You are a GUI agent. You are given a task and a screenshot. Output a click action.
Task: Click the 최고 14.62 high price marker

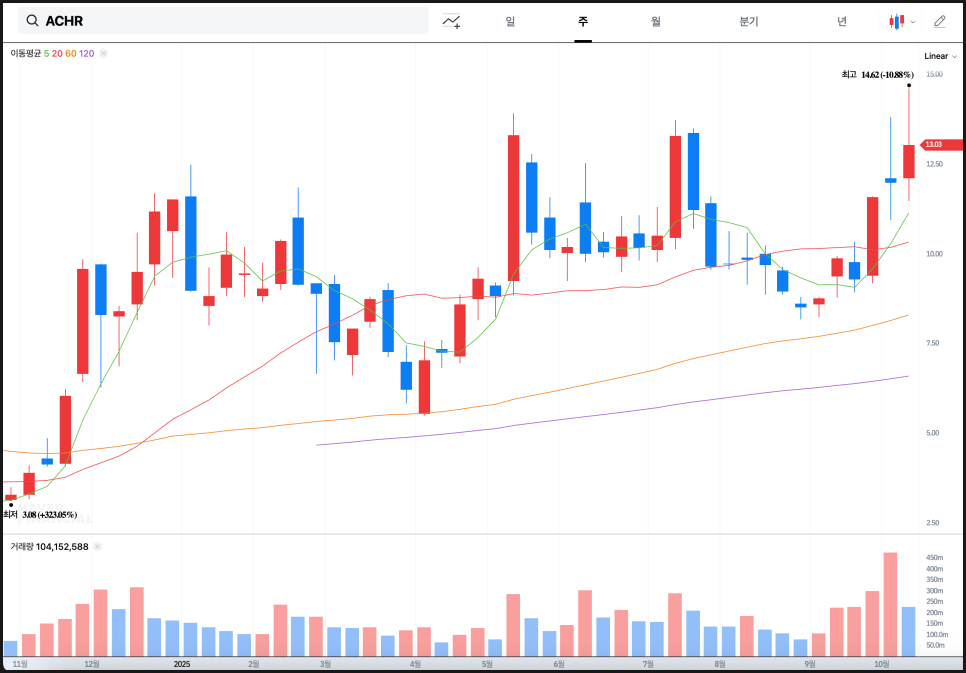tap(877, 74)
